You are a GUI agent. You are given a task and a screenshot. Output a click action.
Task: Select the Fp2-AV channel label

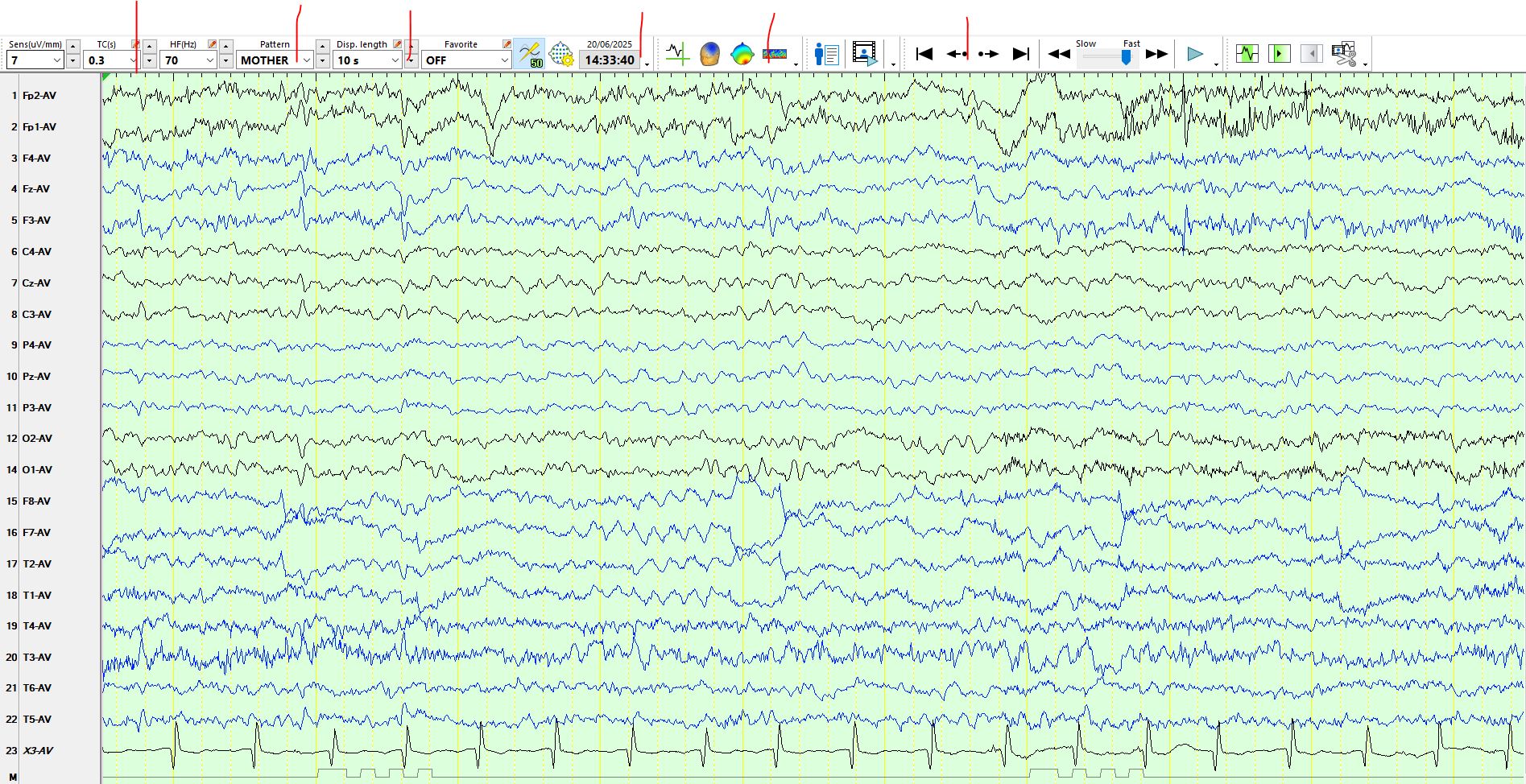pos(39,96)
